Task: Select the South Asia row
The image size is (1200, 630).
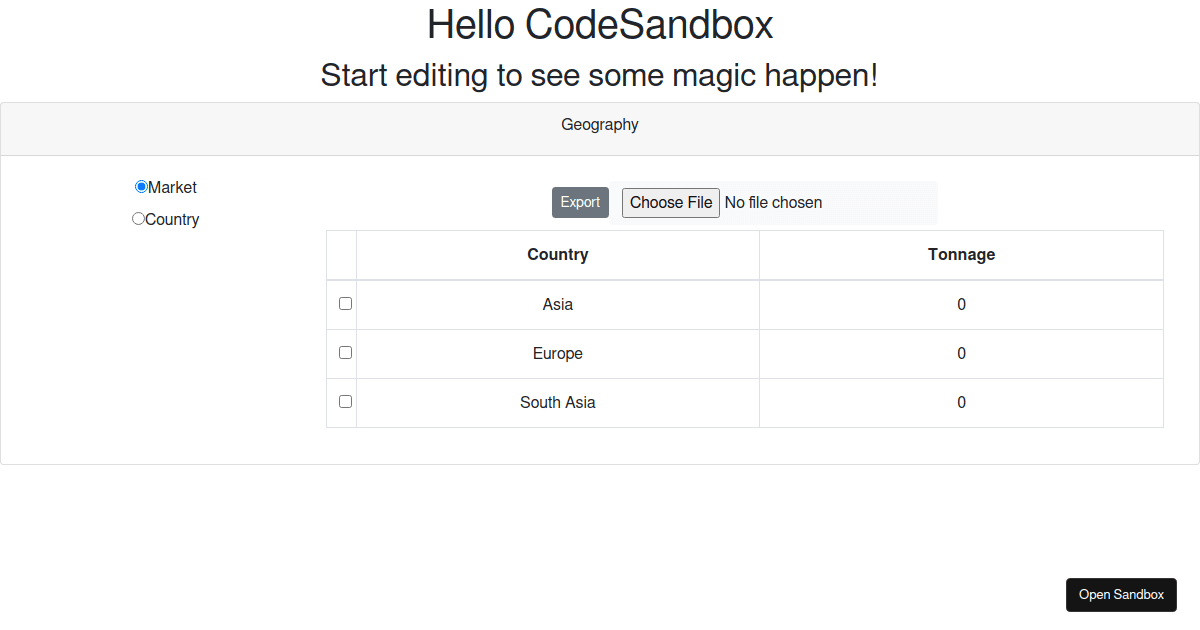Action: (x=557, y=402)
